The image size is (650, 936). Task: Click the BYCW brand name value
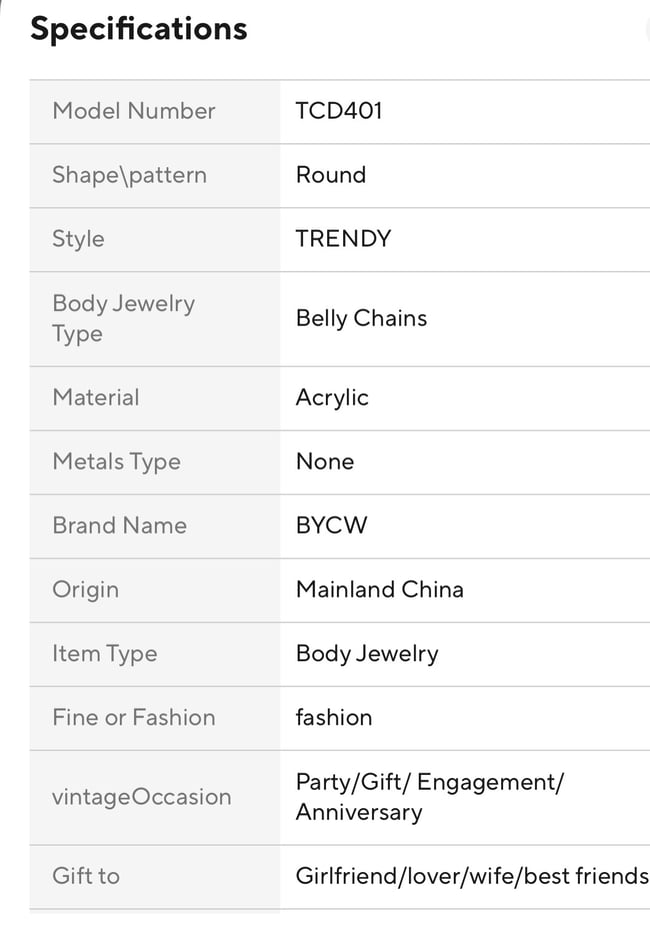coord(331,525)
